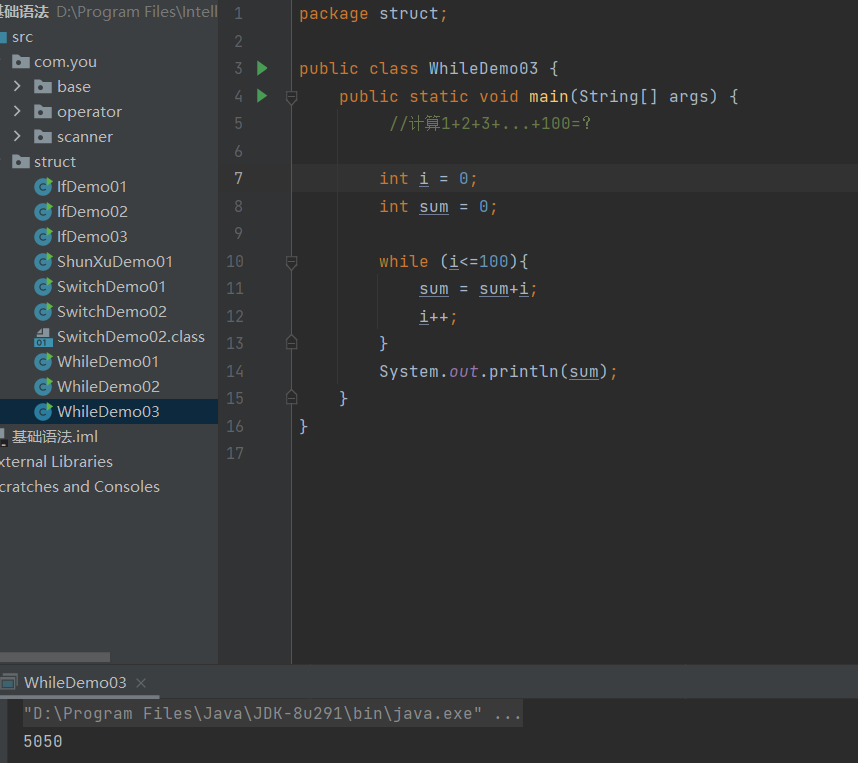Select the scanner folder icon
This screenshot has height=763, width=858.
tap(43, 136)
